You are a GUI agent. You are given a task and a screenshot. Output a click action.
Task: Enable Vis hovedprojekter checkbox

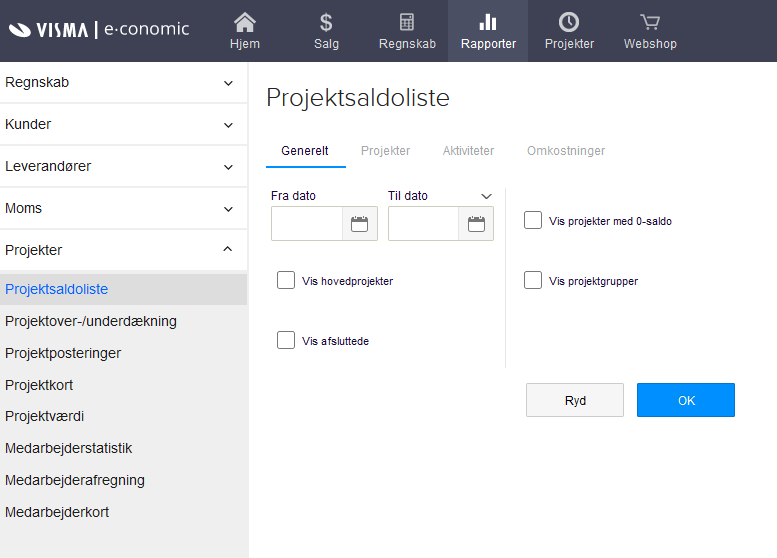point(286,281)
